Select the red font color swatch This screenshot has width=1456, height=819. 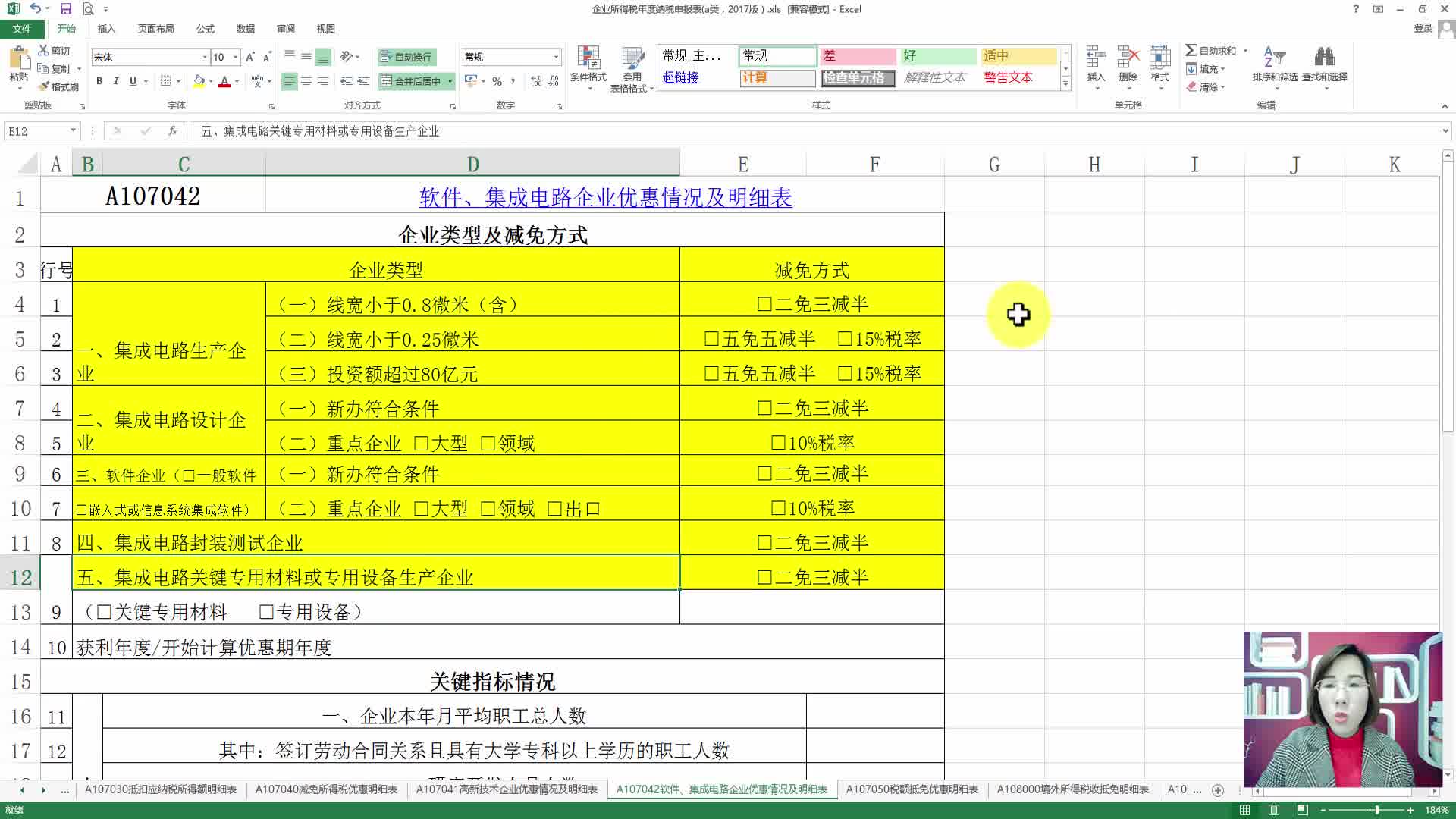[x=224, y=86]
